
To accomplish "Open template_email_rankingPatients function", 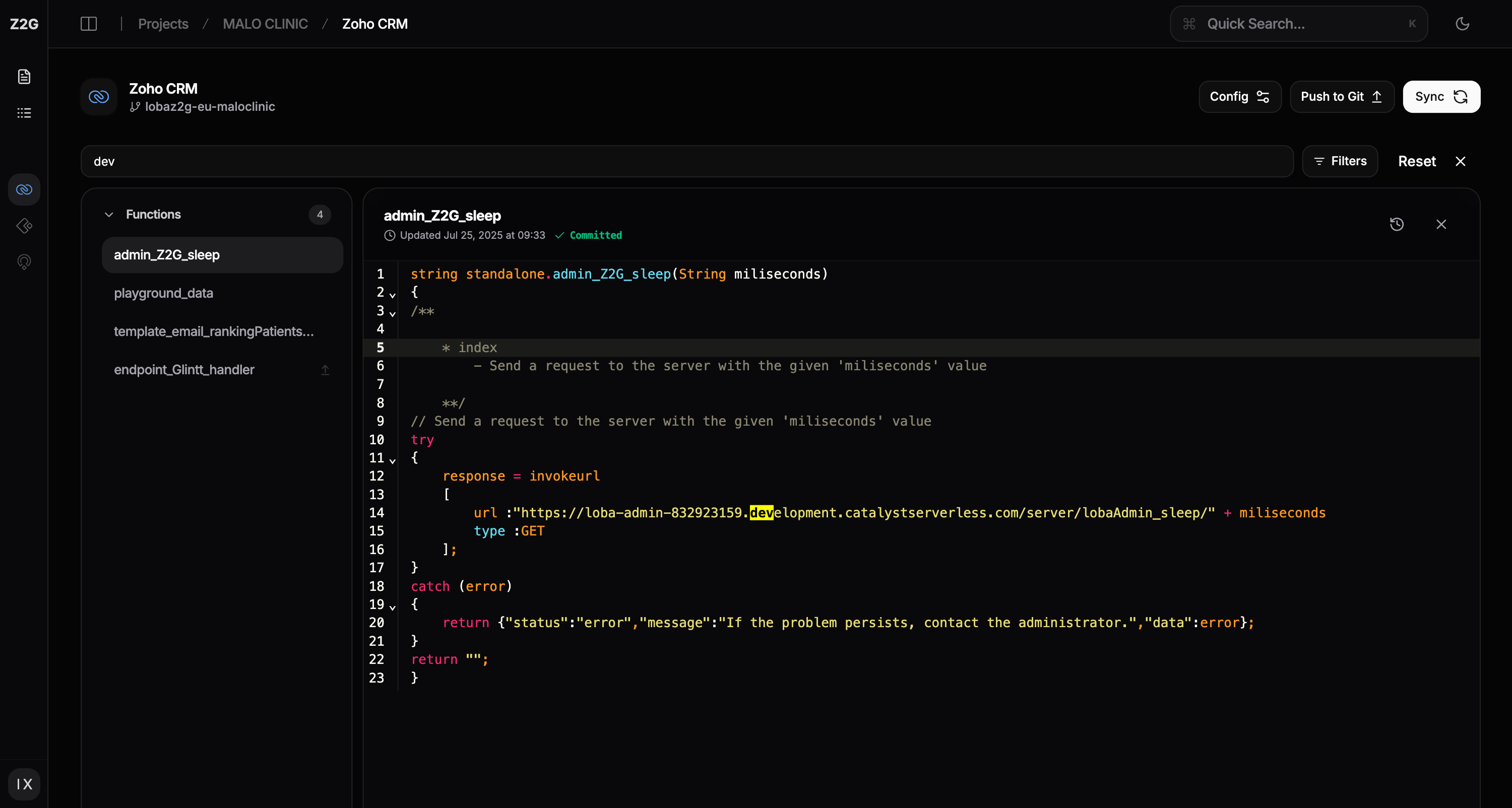I will pyautogui.click(x=222, y=331).
